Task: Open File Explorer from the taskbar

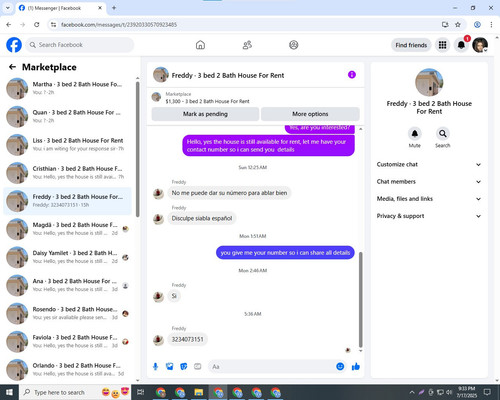Action: pyautogui.click(x=199, y=392)
